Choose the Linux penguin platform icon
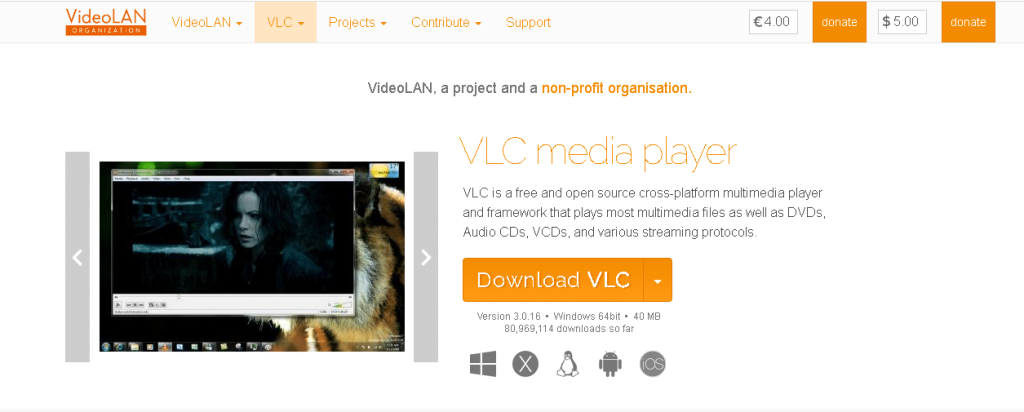Image resolution: width=1024 pixels, height=412 pixels. click(x=568, y=364)
